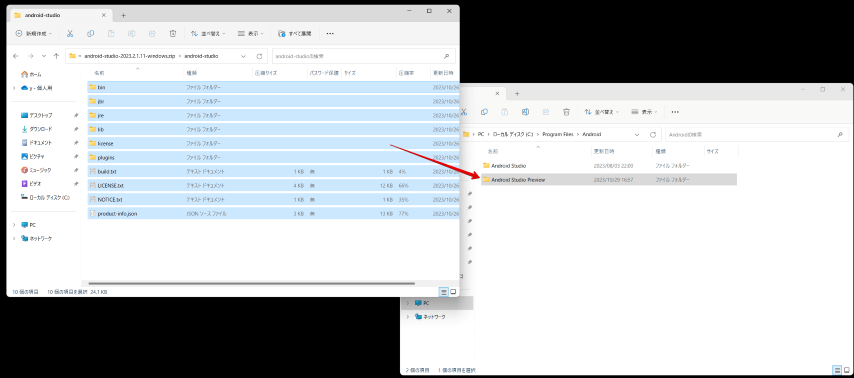Viewport: 854px width, 378px height.
Task: Open the three-dots more menu in android-studio window
Action: click(330, 33)
